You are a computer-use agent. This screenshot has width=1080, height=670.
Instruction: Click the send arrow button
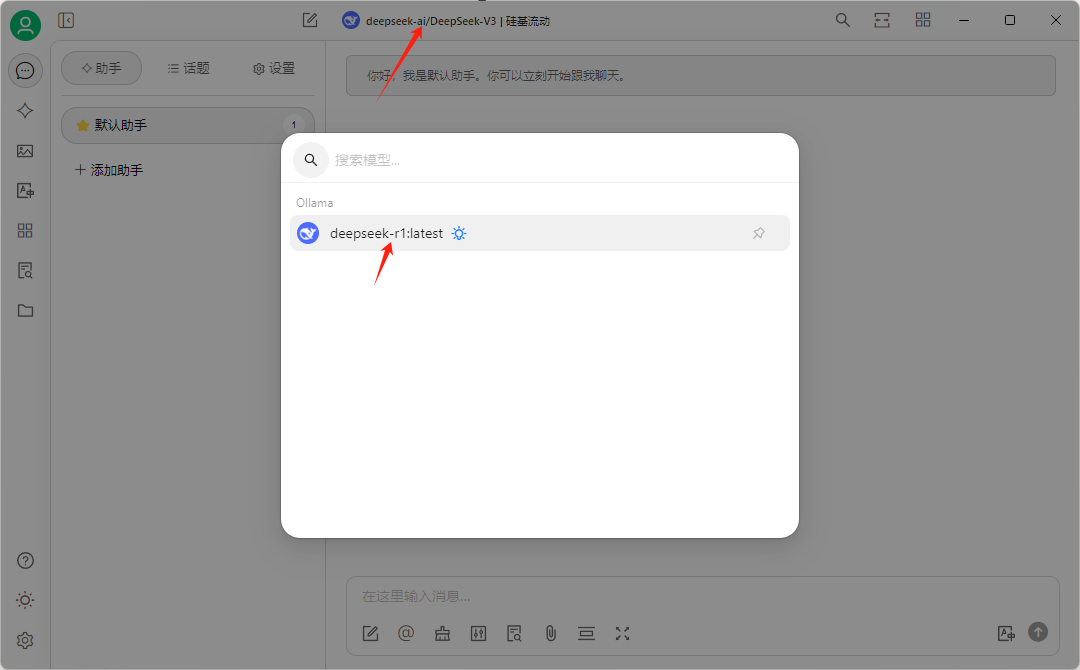[x=1038, y=631]
